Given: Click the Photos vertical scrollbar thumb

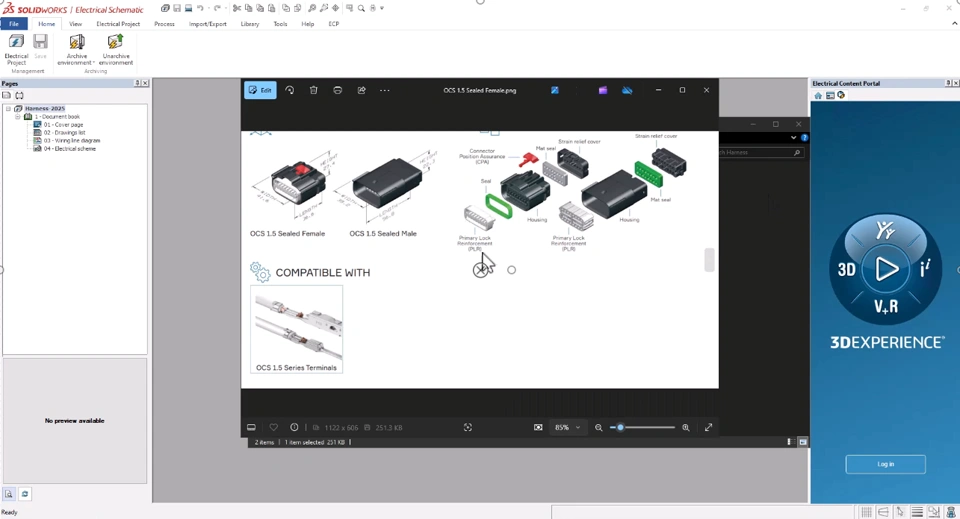Looking at the screenshot, I should [709, 260].
